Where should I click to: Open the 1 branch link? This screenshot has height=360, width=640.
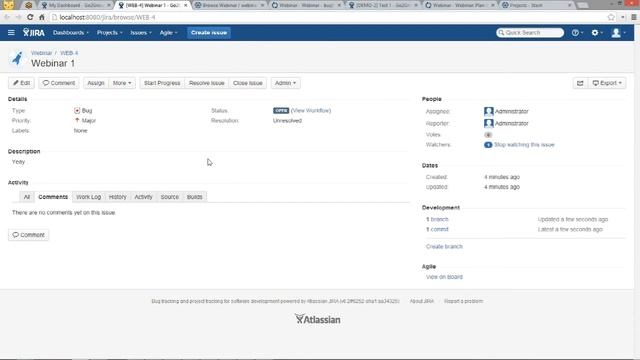point(437,219)
